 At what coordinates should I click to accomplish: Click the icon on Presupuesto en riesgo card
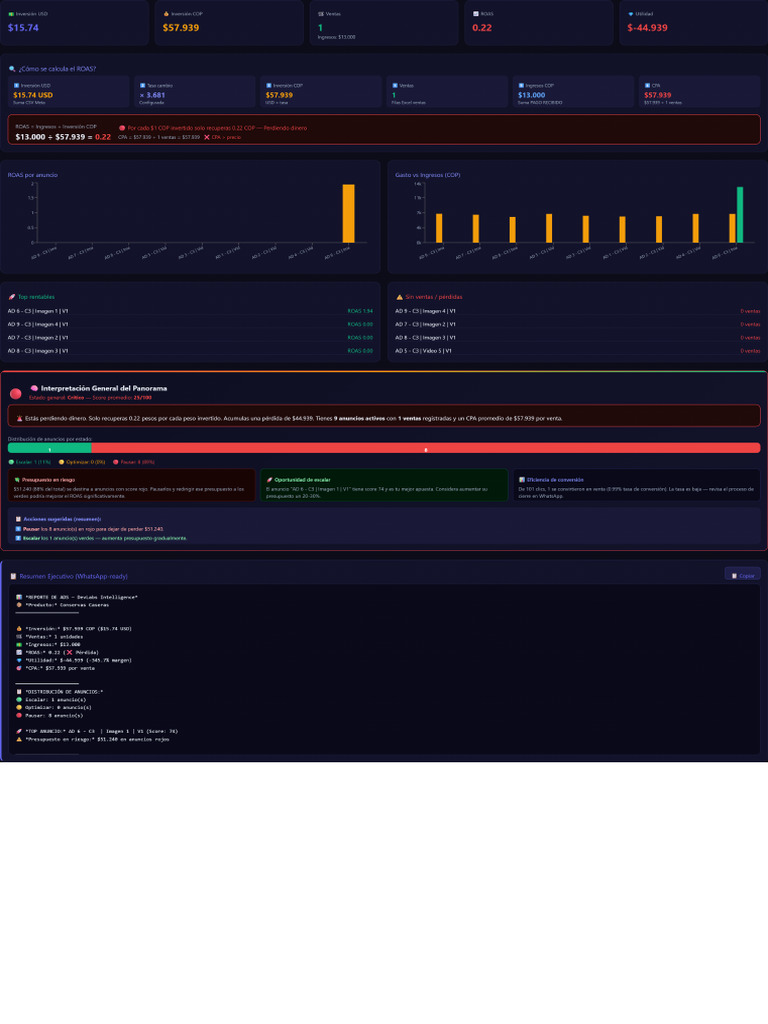[17, 480]
